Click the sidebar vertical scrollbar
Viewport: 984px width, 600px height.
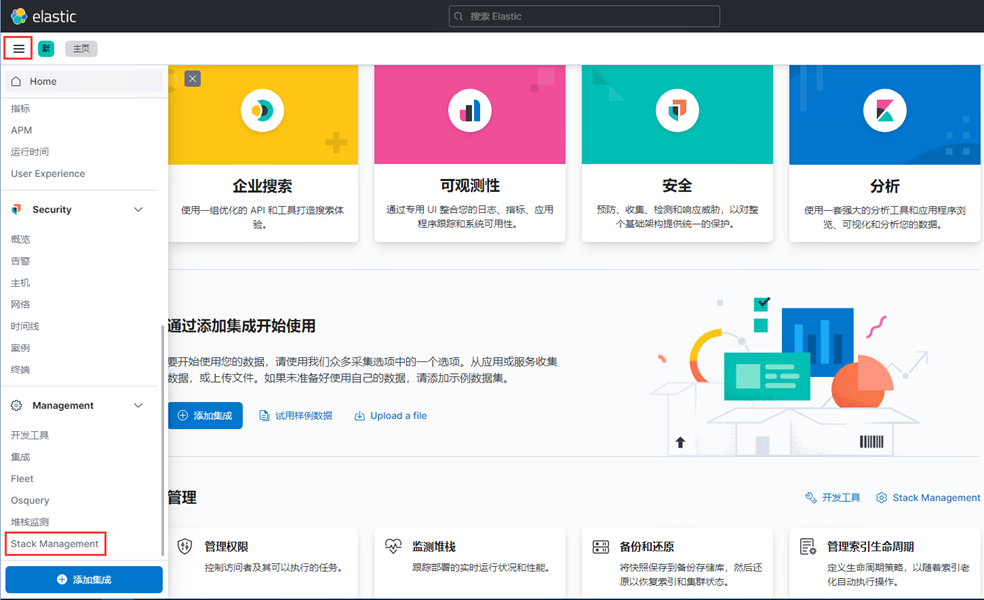coord(163,439)
